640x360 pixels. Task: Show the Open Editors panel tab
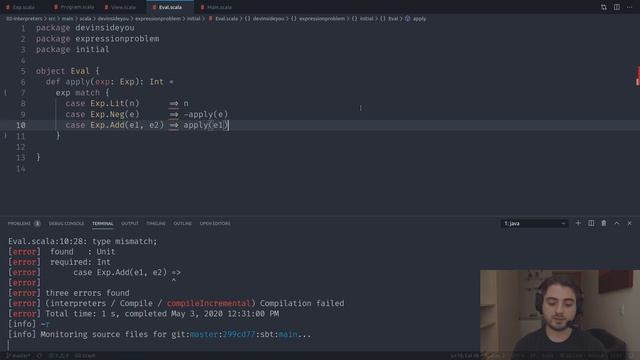[x=215, y=223]
